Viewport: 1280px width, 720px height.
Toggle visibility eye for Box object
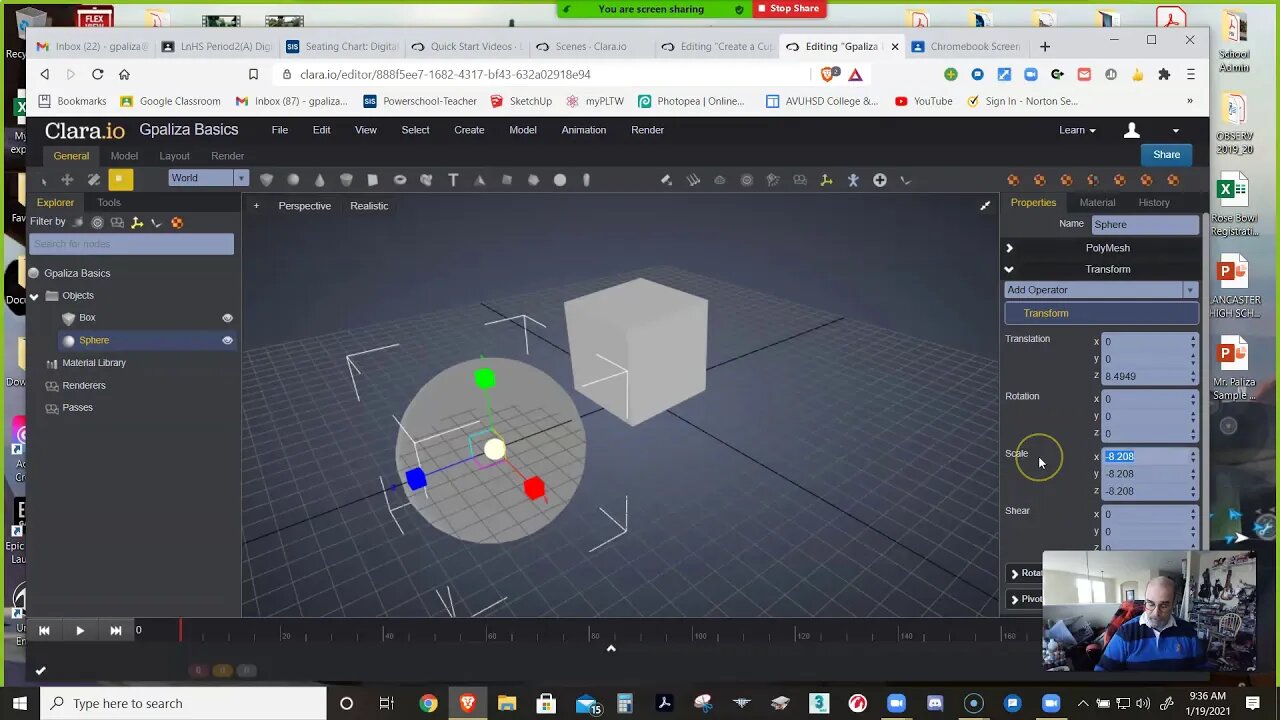pos(227,318)
